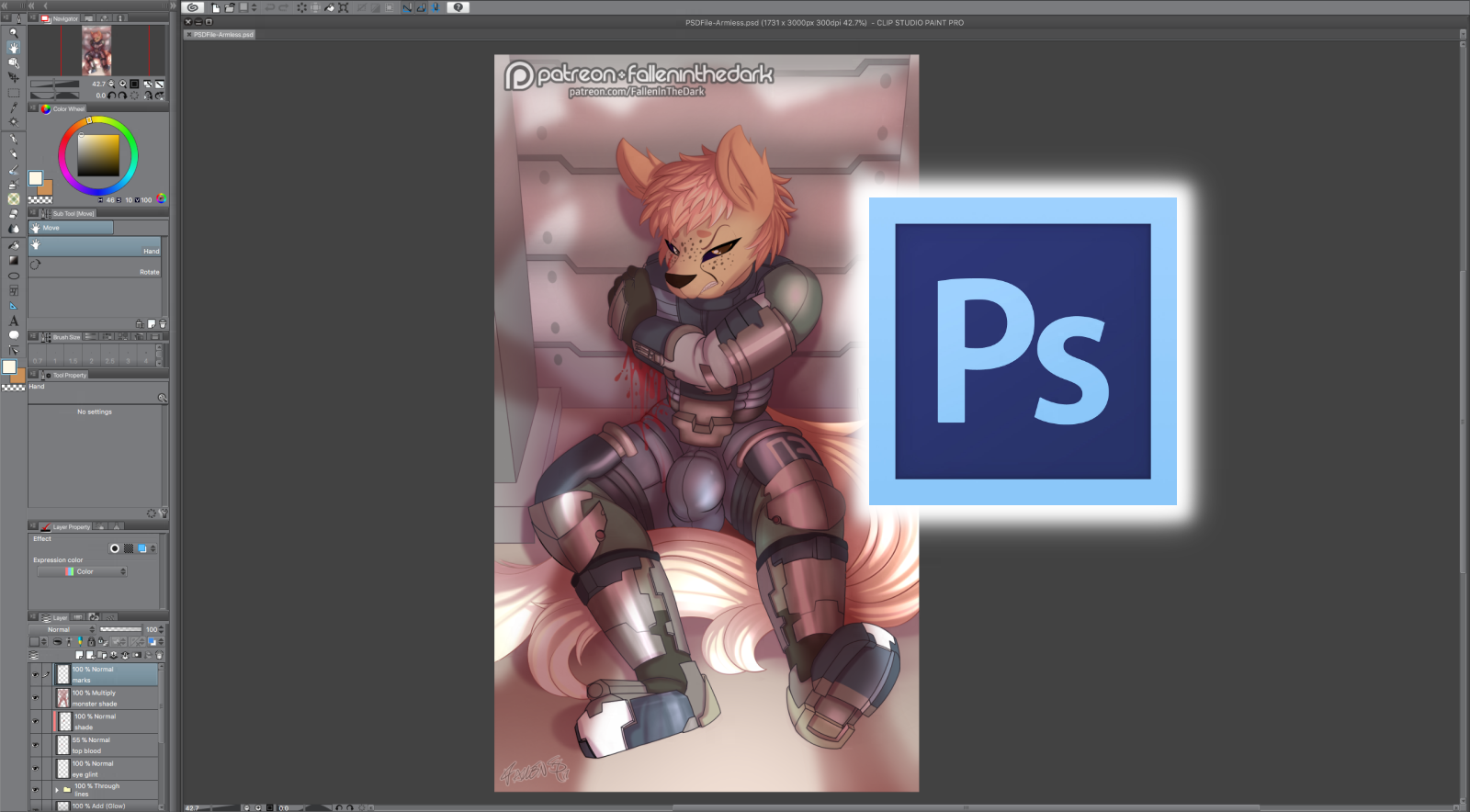Select the monster shade layer
Viewport: 1470px width, 812px height.
point(106,698)
